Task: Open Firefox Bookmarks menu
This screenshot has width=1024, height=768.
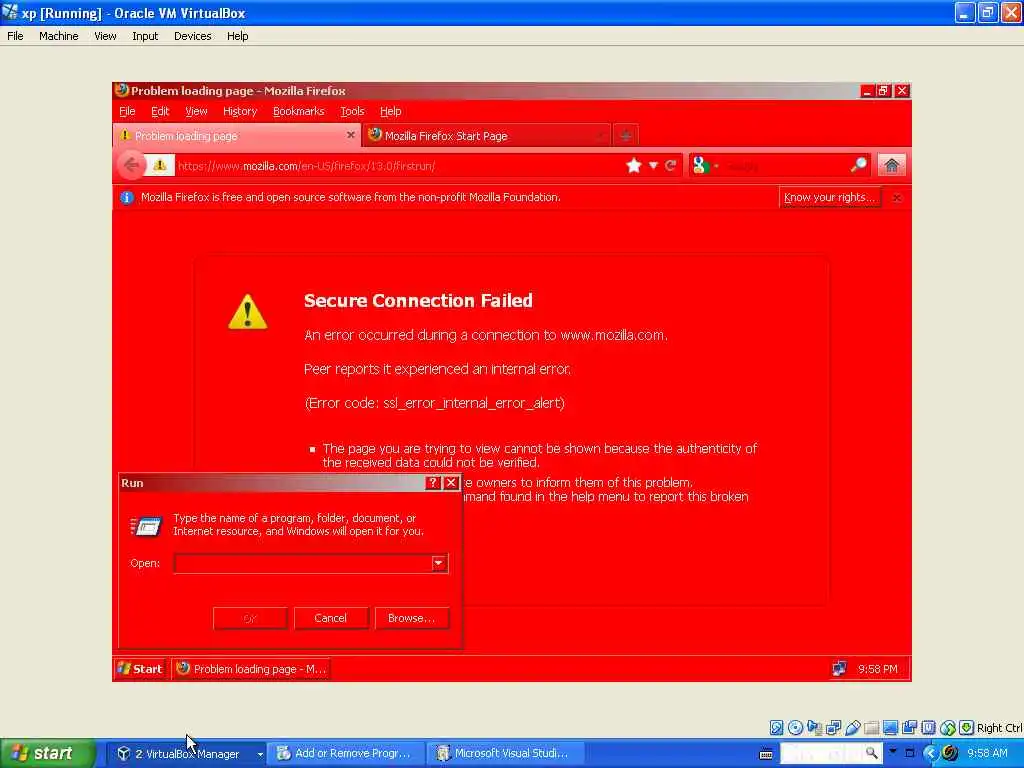Action: 298,111
